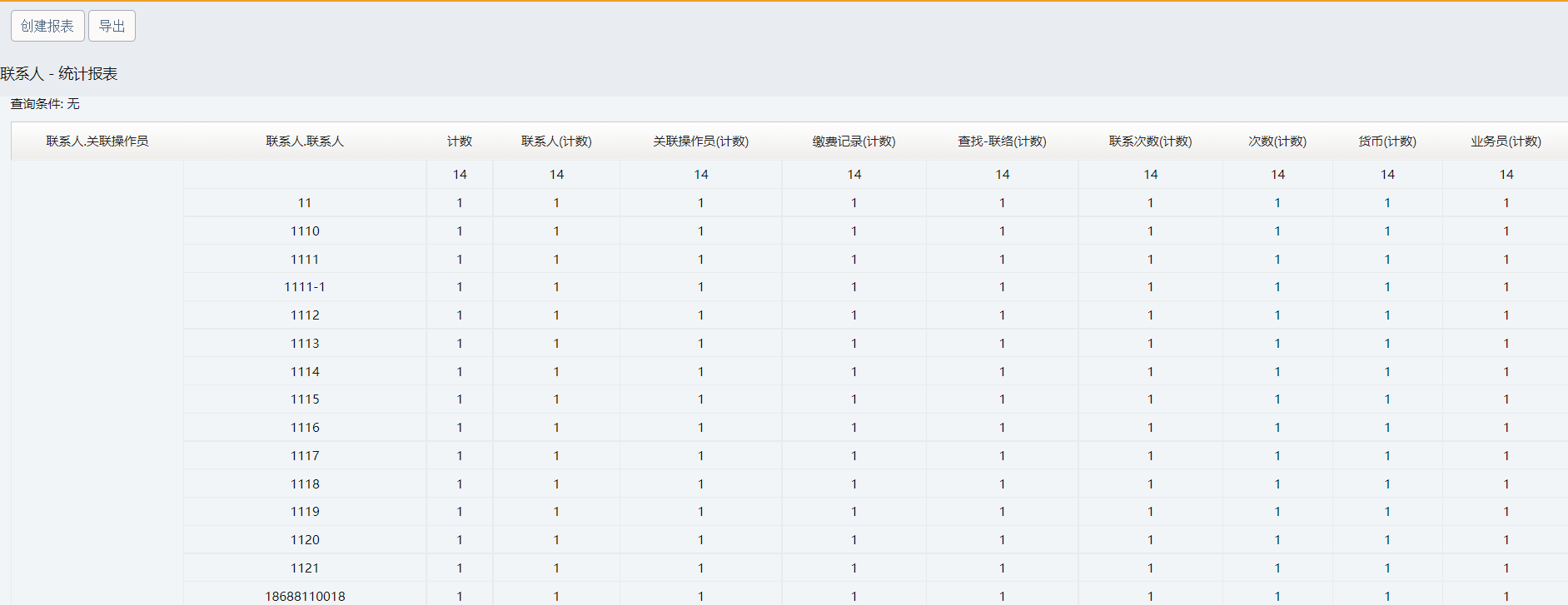Viewport: 1568px width, 605px height.
Task: Click the 创建报表 button
Action: [47, 26]
